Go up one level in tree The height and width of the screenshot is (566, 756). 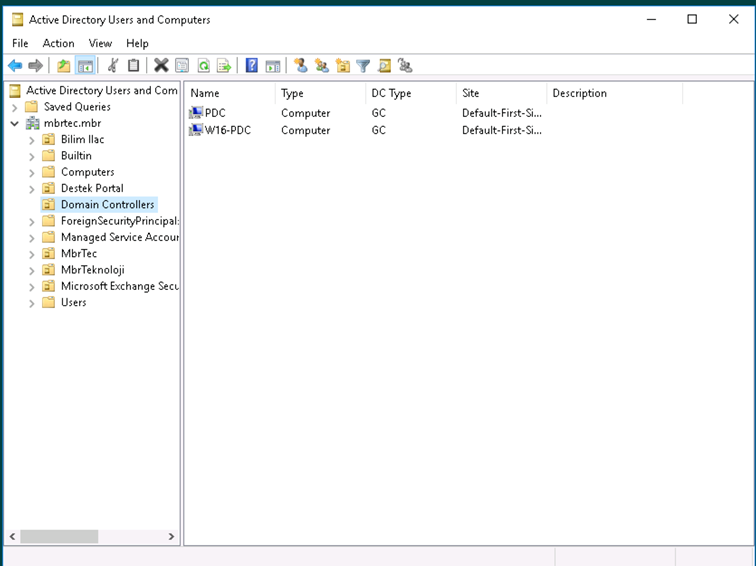[64, 66]
